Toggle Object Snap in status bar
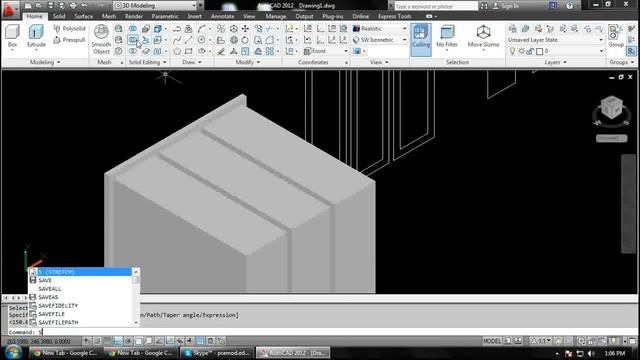The height and width of the screenshot is (360, 640). [138, 341]
